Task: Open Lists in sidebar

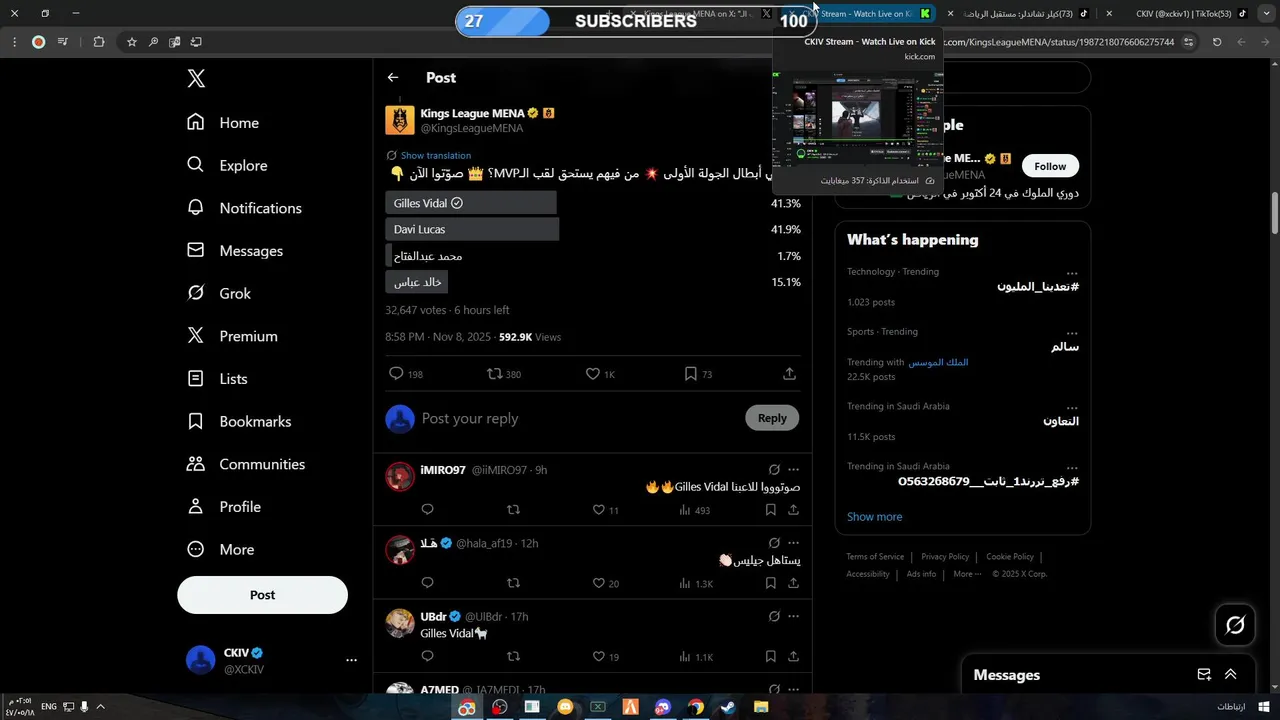Action: pos(218,379)
